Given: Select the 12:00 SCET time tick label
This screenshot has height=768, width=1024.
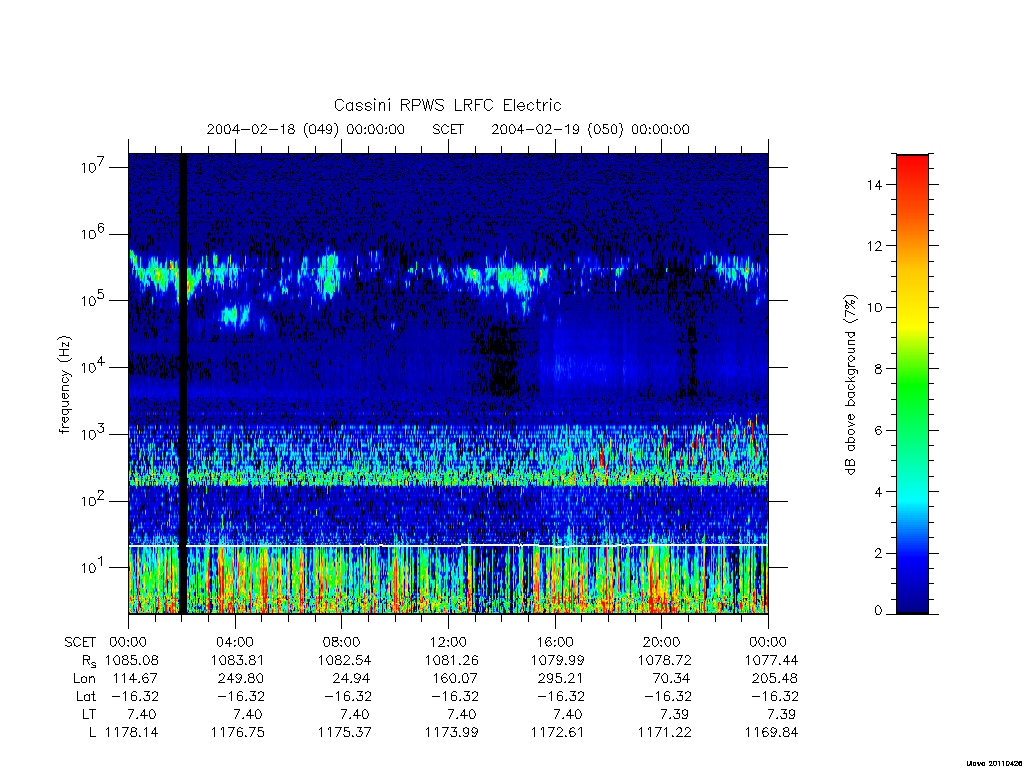Looking at the screenshot, I should tap(449, 642).
